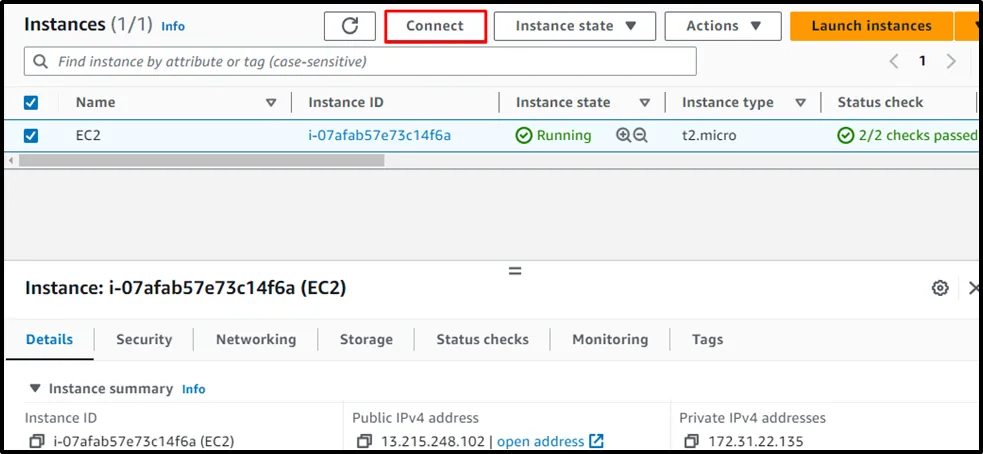This screenshot has width=983, height=454.
Task: Copy the Instance ID in summary
Action: pyautogui.click(x=37, y=441)
